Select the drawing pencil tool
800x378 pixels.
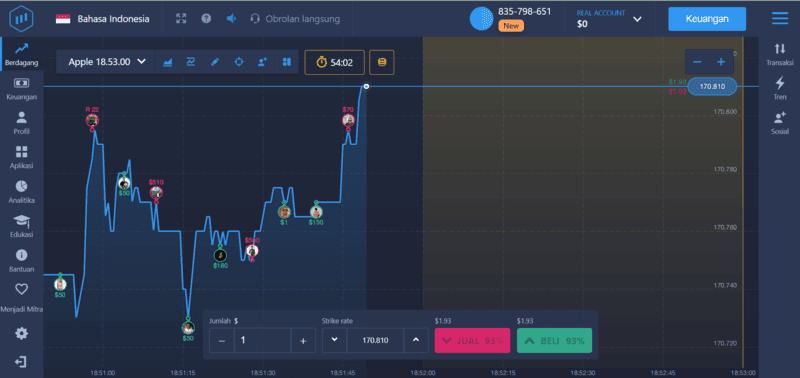(x=215, y=62)
